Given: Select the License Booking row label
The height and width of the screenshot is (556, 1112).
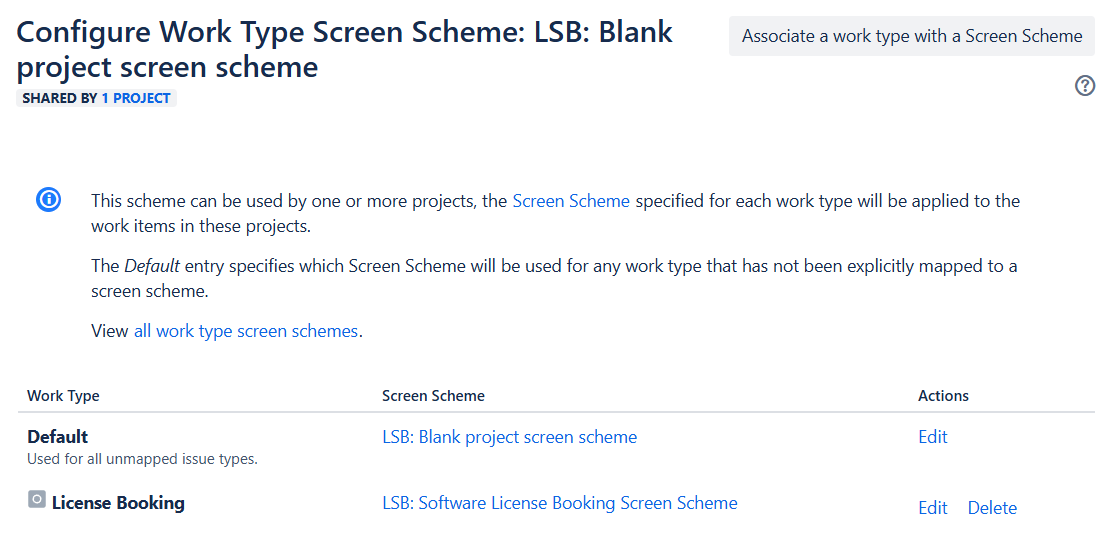Looking at the screenshot, I should point(118,503).
